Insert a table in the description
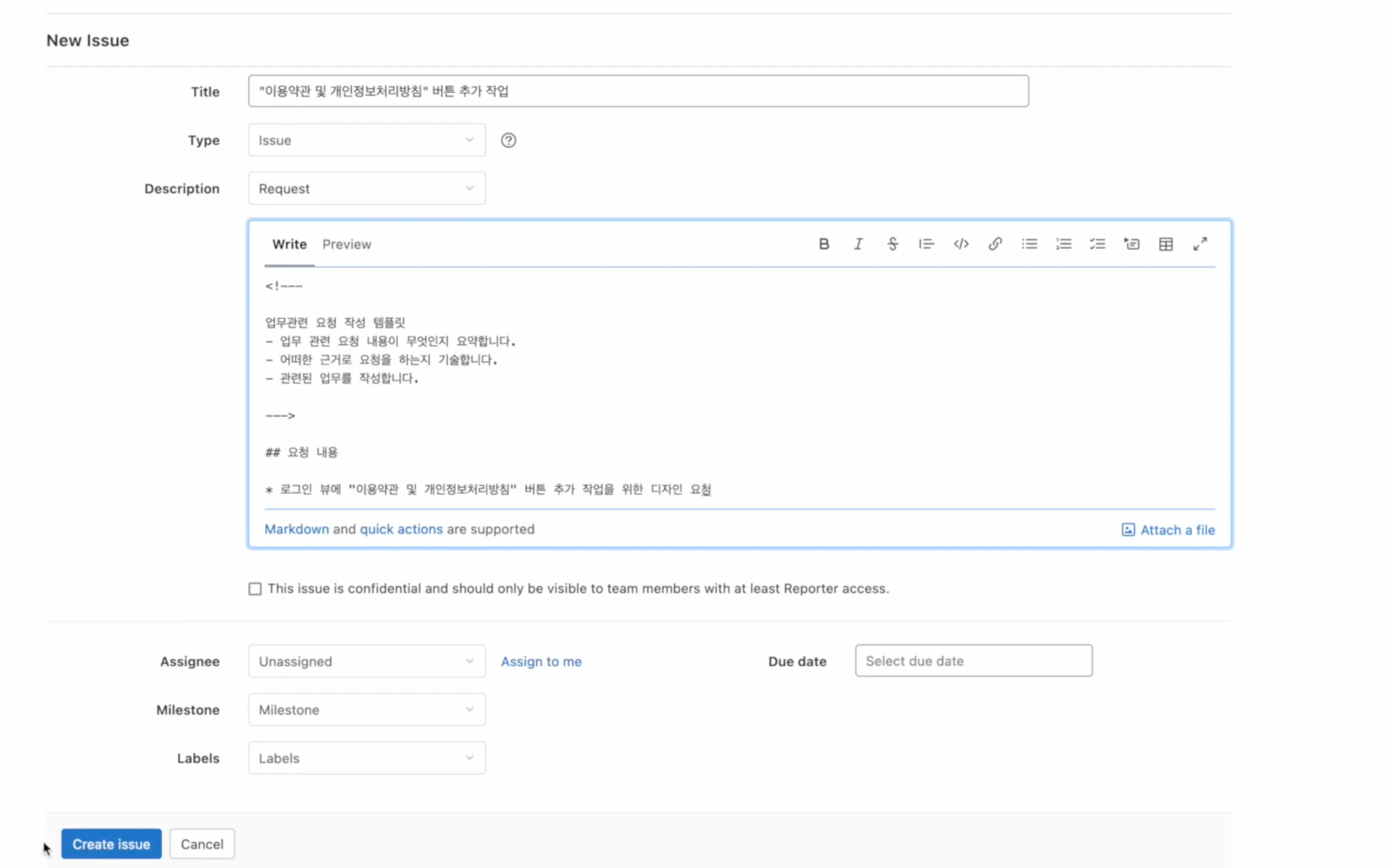This screenshot has height=868, width=1390. tap(1166, 244)
